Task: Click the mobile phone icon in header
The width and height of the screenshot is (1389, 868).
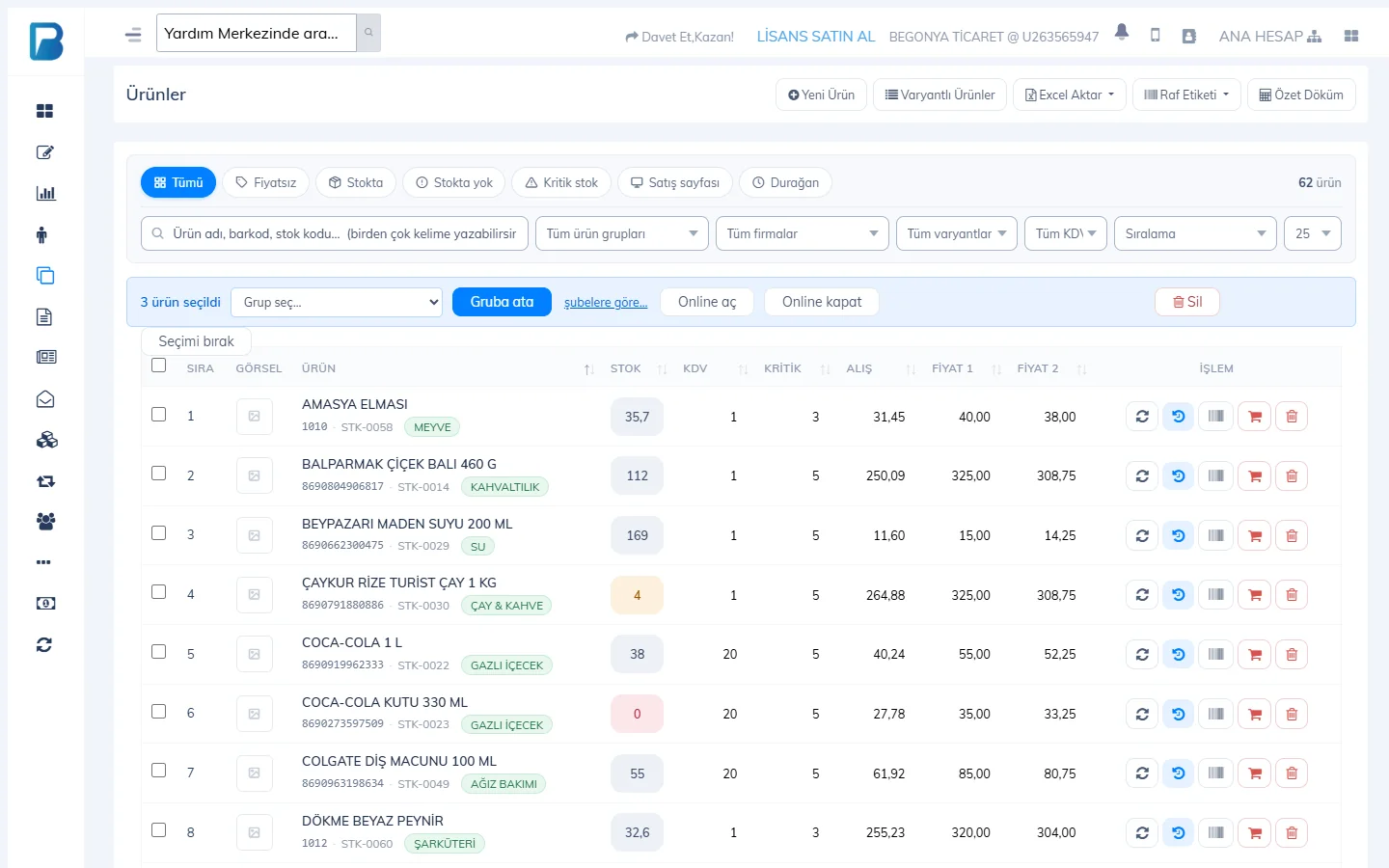Action: point(1155,36)
